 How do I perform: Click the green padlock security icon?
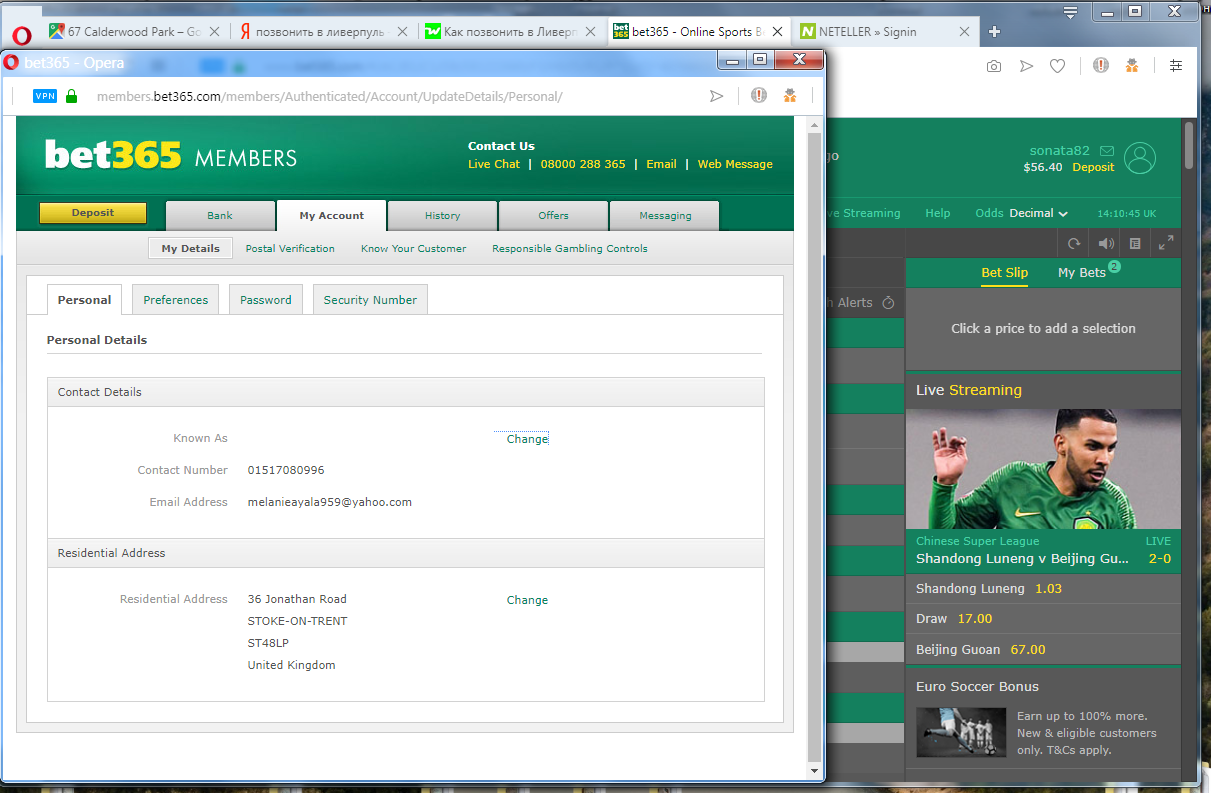coord(71,96)
